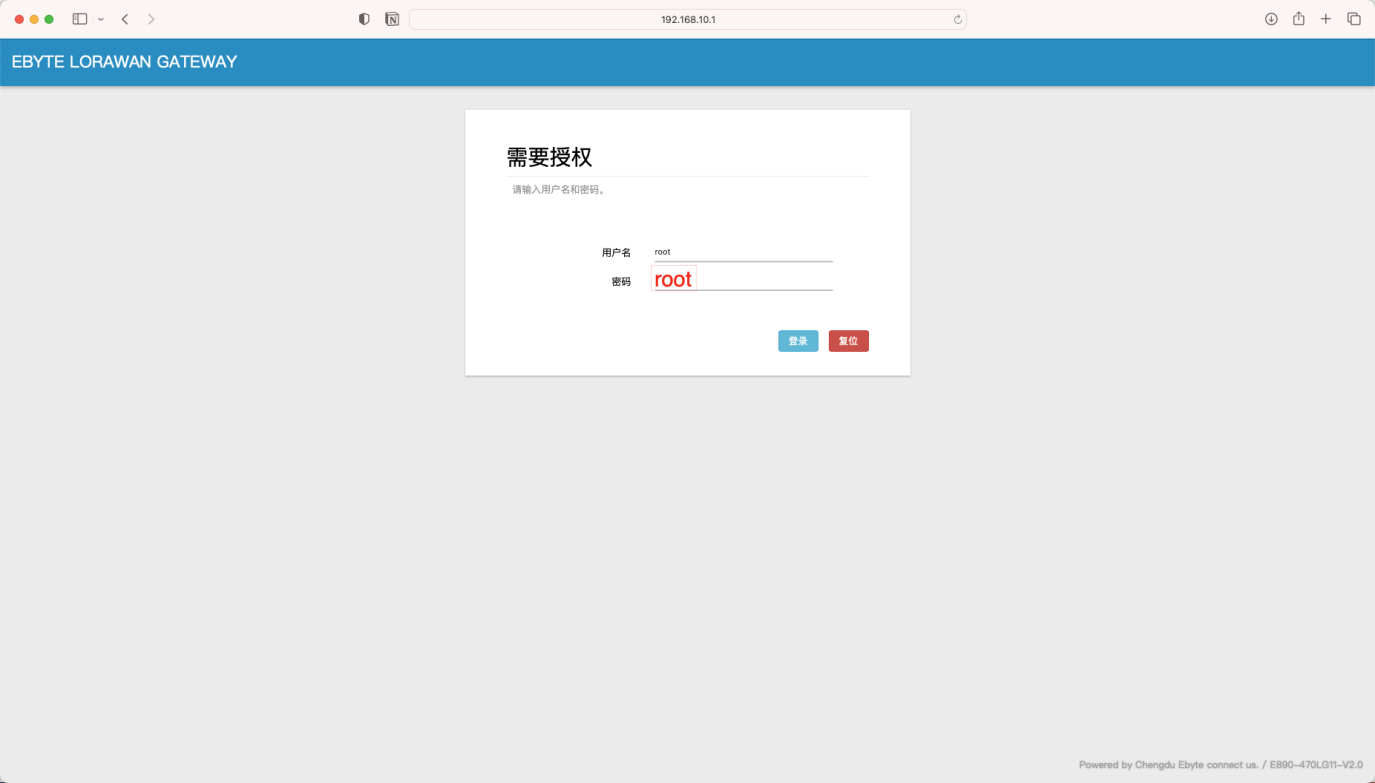1375x783 pixels.
Task: Click the back navigation arrow
Action: 124,18
